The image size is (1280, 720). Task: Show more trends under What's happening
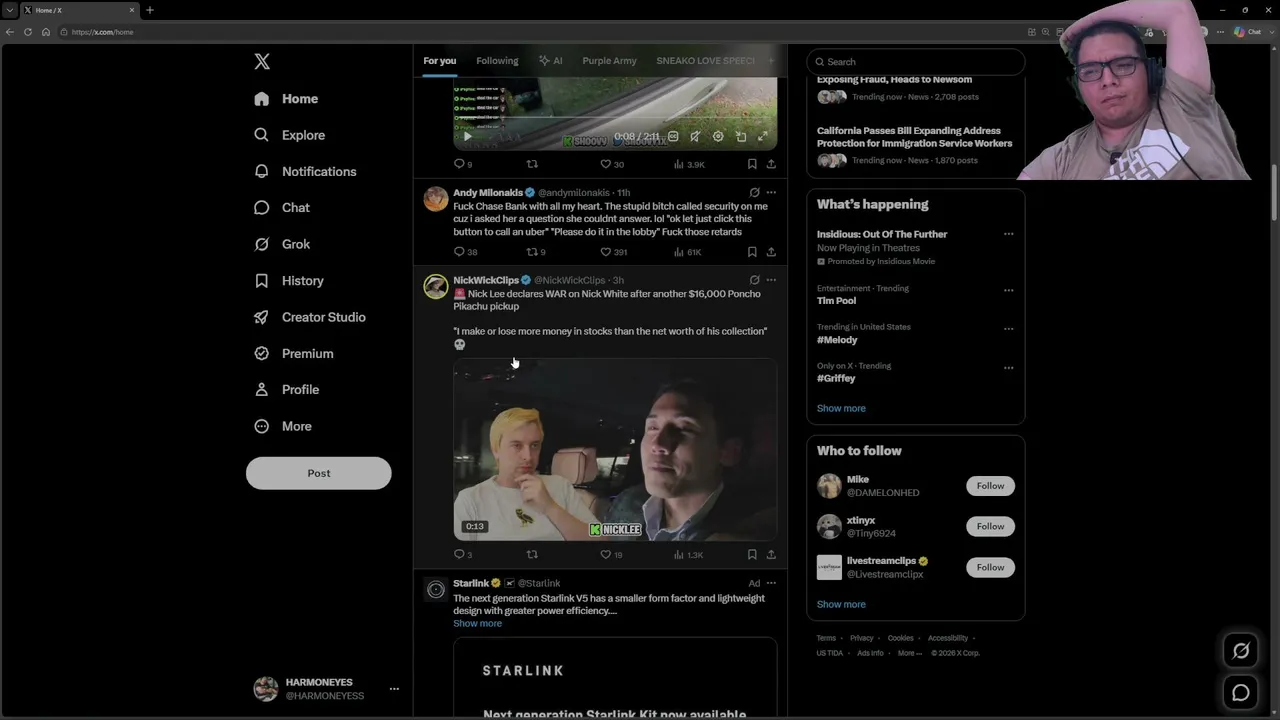(x=841, y=408)
